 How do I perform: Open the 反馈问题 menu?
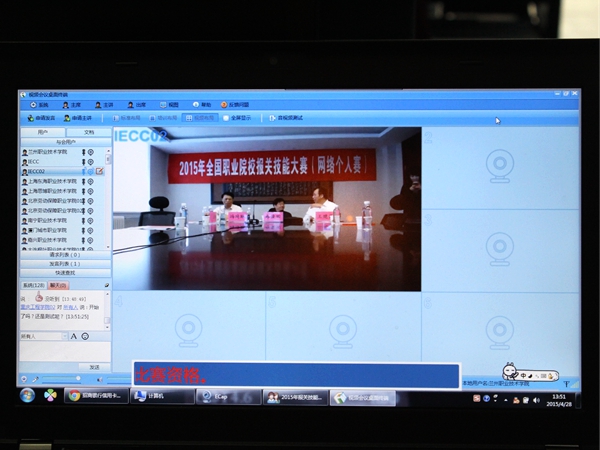[x=235, y=104]
